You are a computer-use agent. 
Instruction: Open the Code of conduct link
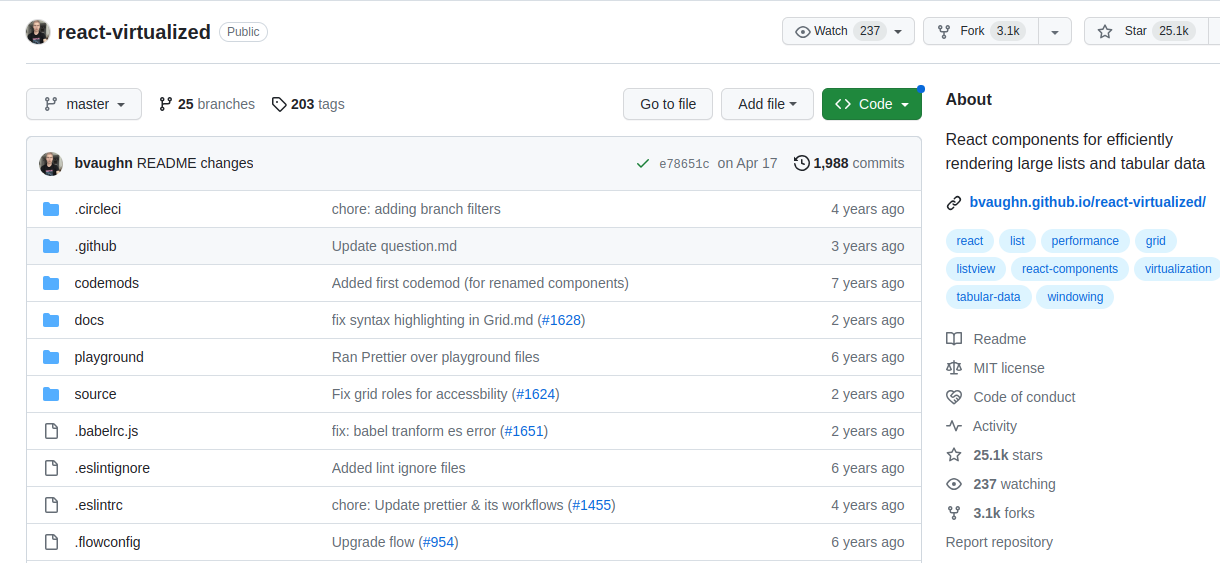click(x=1011, y=397)
